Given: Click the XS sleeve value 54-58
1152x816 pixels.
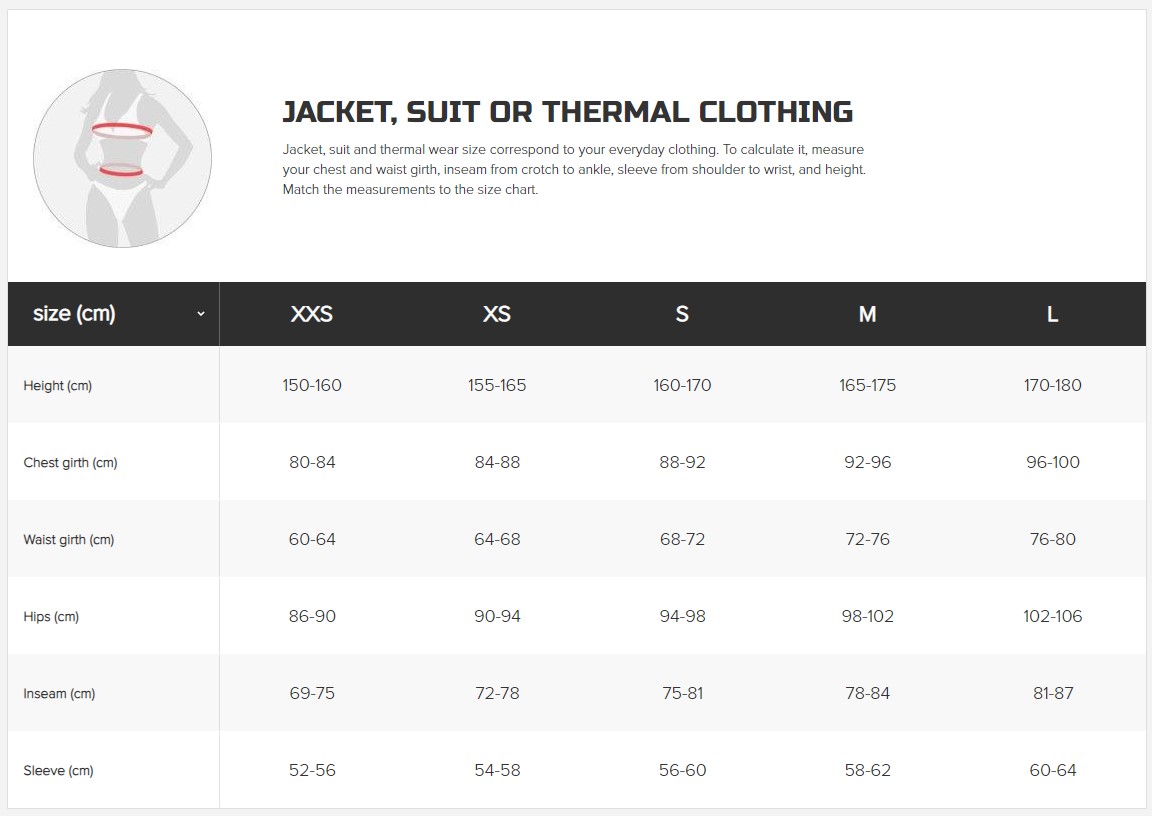Looking at the screenshot, I should tap(497, 770).
